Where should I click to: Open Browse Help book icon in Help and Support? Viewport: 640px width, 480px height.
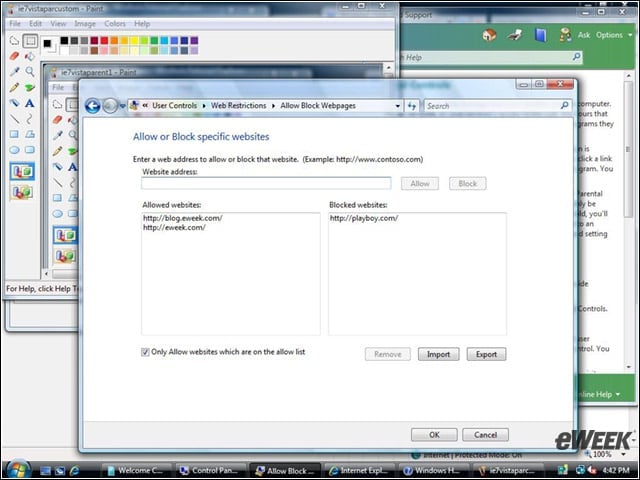pos(540,35)
